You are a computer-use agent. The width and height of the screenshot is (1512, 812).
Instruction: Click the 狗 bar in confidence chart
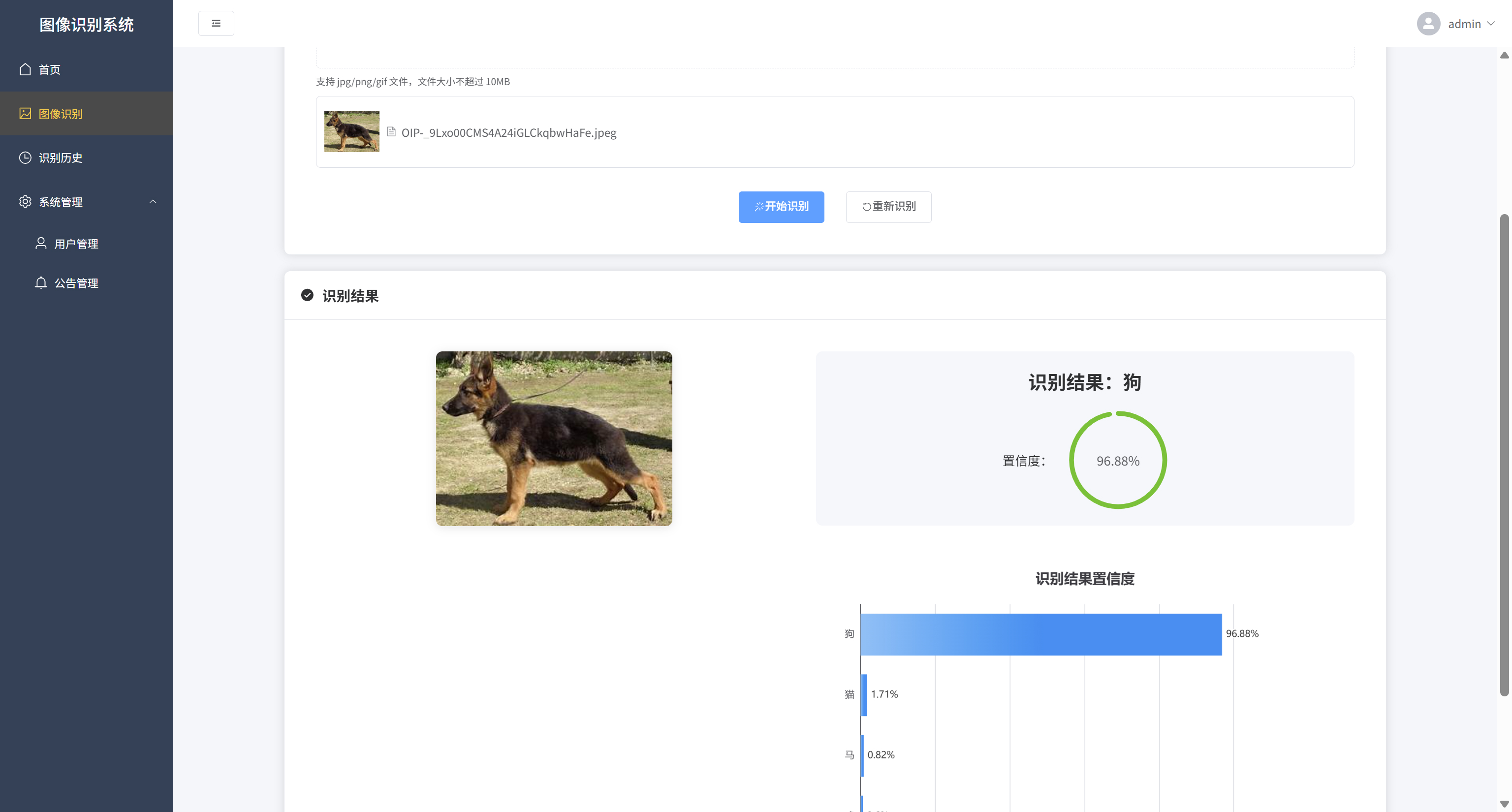tap(1040, 634)
